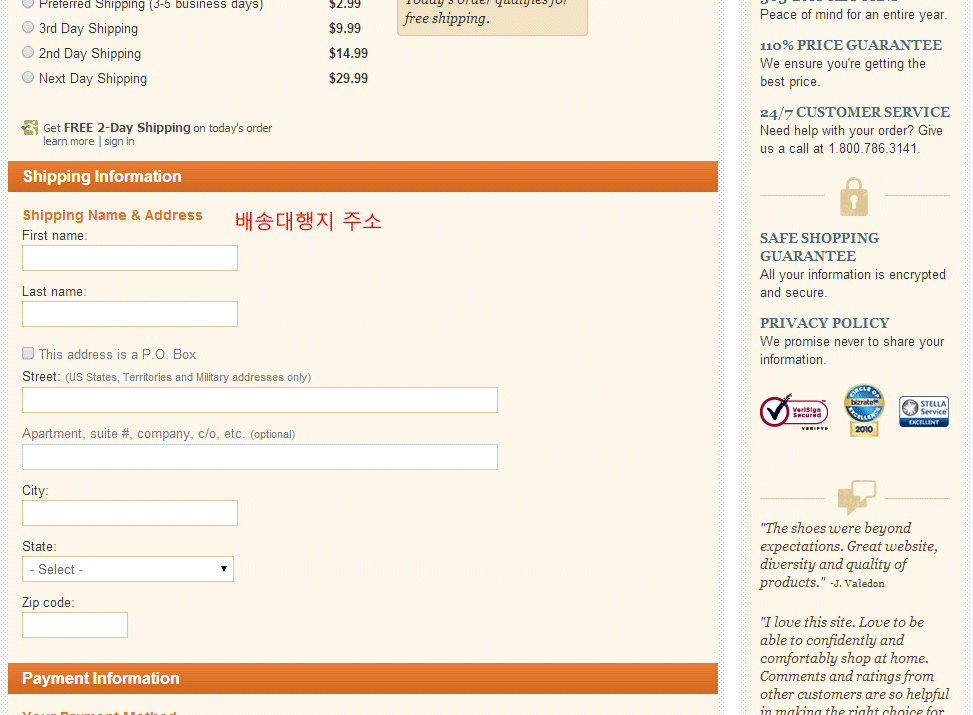Click the padlock safe shopping icon
Screen dimensions: 973x715
[x=854, y=197]
